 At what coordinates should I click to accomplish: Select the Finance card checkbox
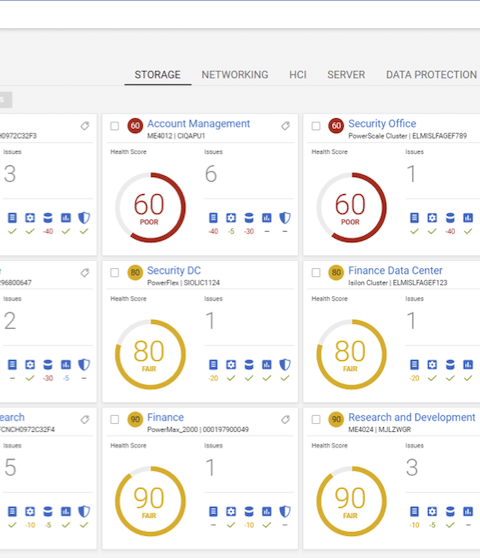tap(115, 420)
